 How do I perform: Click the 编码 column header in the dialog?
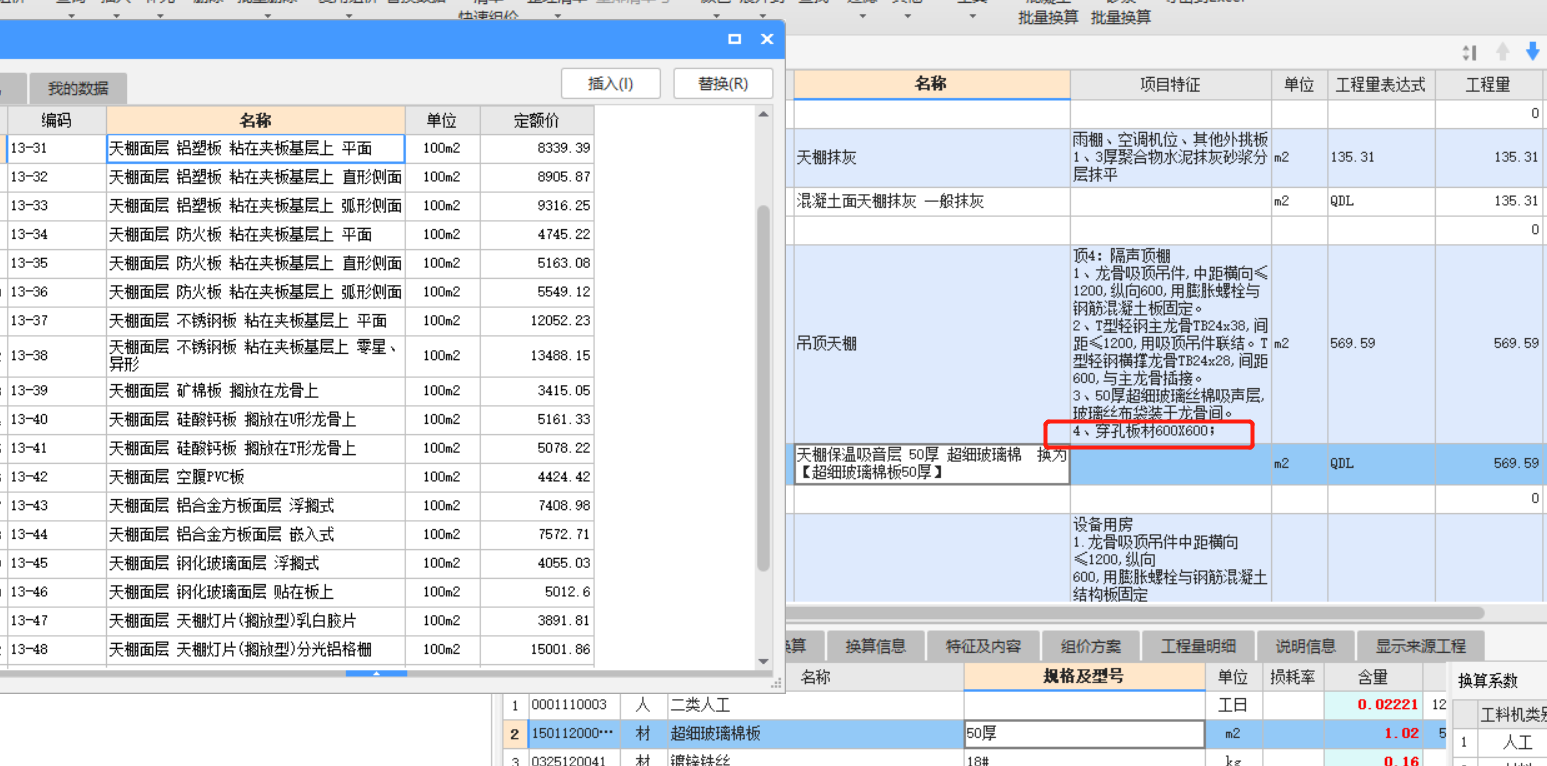(56, 121)
